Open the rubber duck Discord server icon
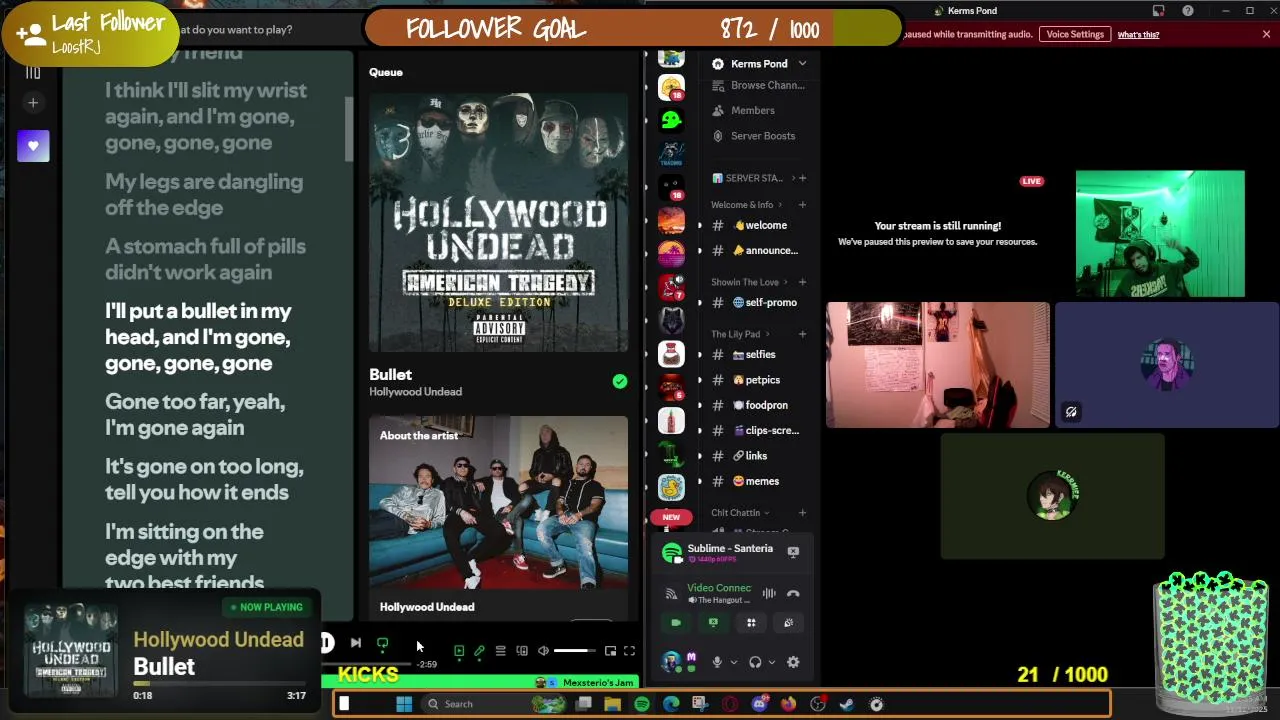The width and height of the screenshot is (1280, 720). point(671,488)
